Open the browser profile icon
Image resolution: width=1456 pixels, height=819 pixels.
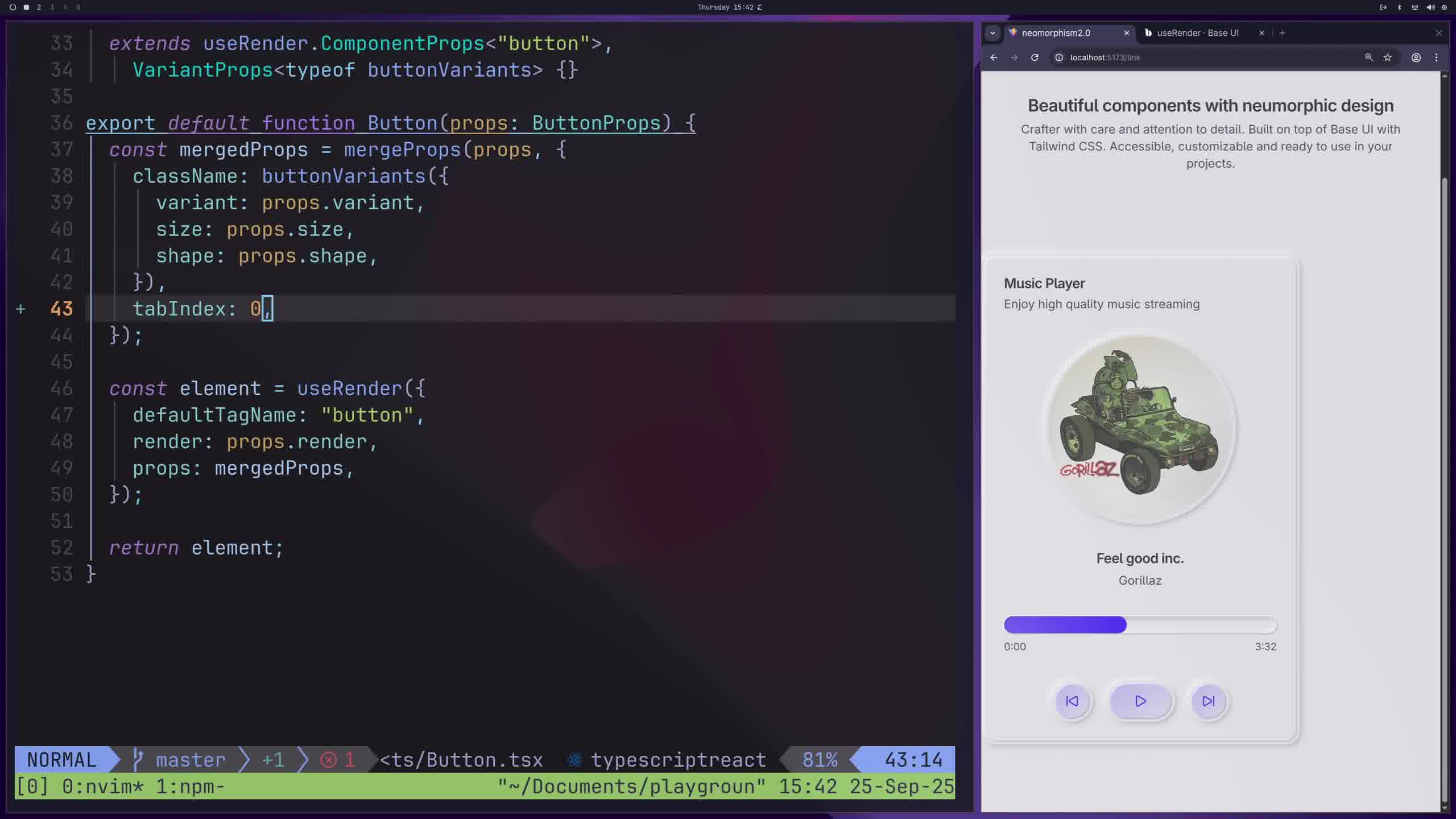tap(1416, 57)
